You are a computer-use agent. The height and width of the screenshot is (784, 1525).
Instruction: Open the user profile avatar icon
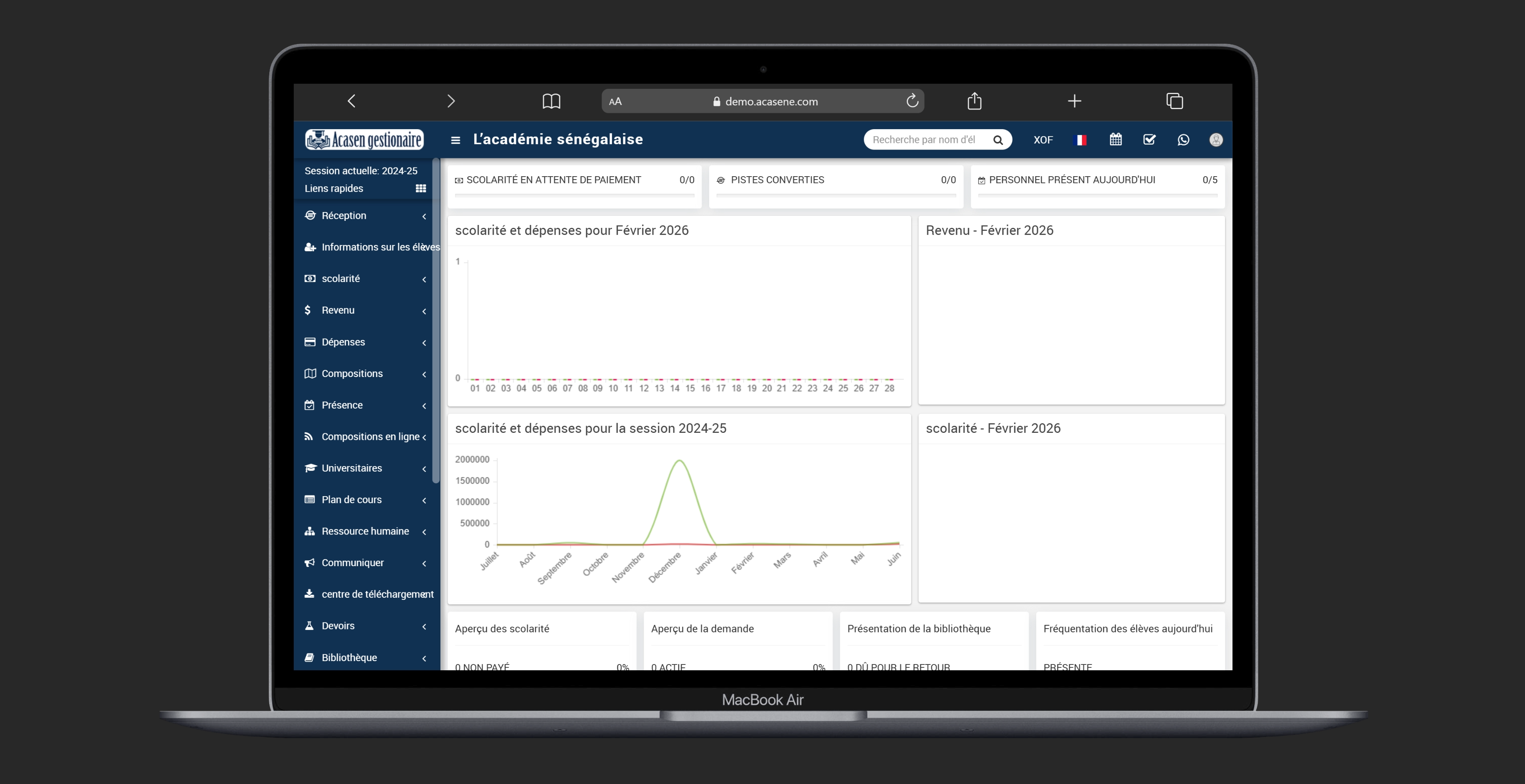click(x=1216, y=140)
